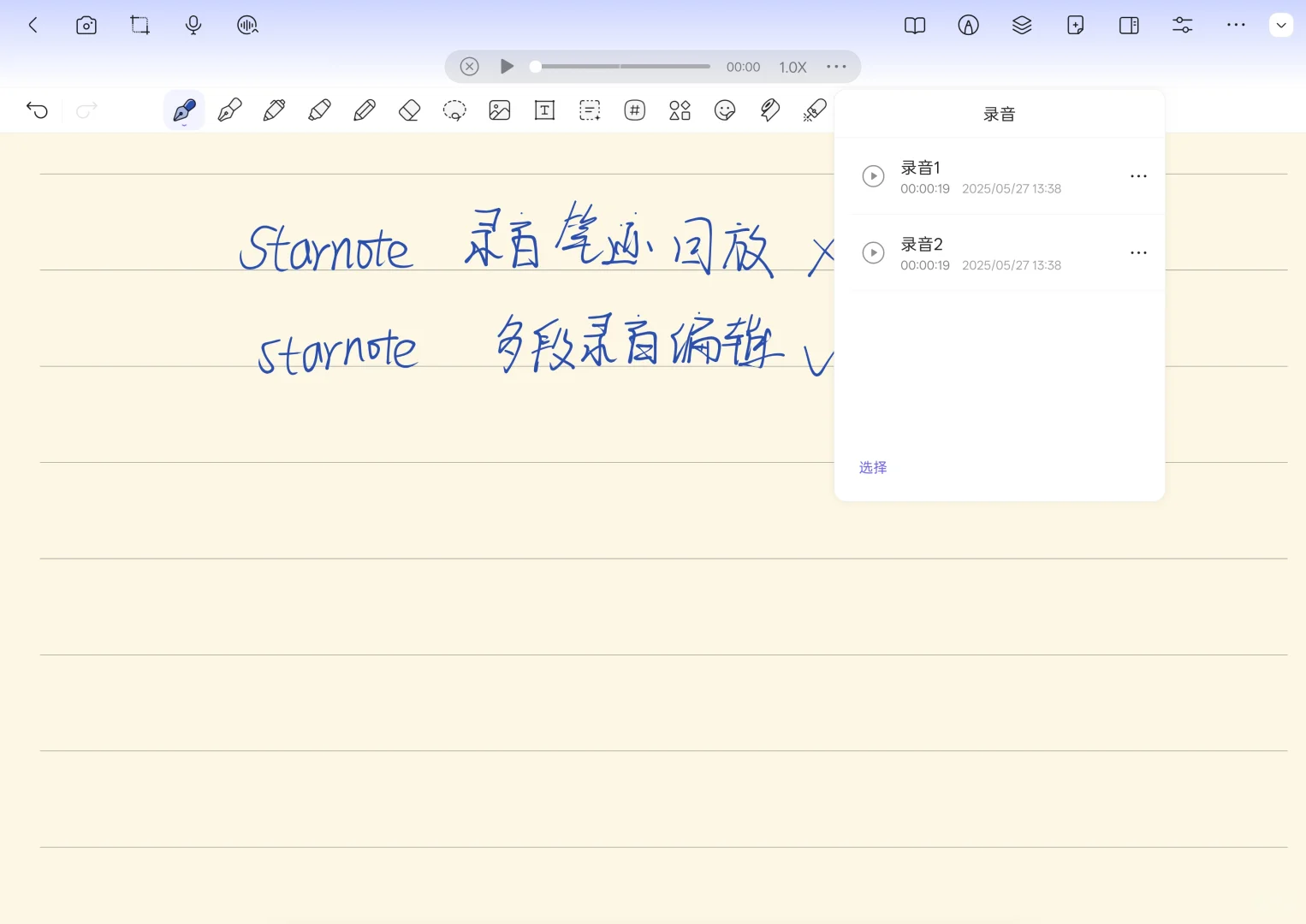Select the lasso selection tool

(x=454, y=110)
